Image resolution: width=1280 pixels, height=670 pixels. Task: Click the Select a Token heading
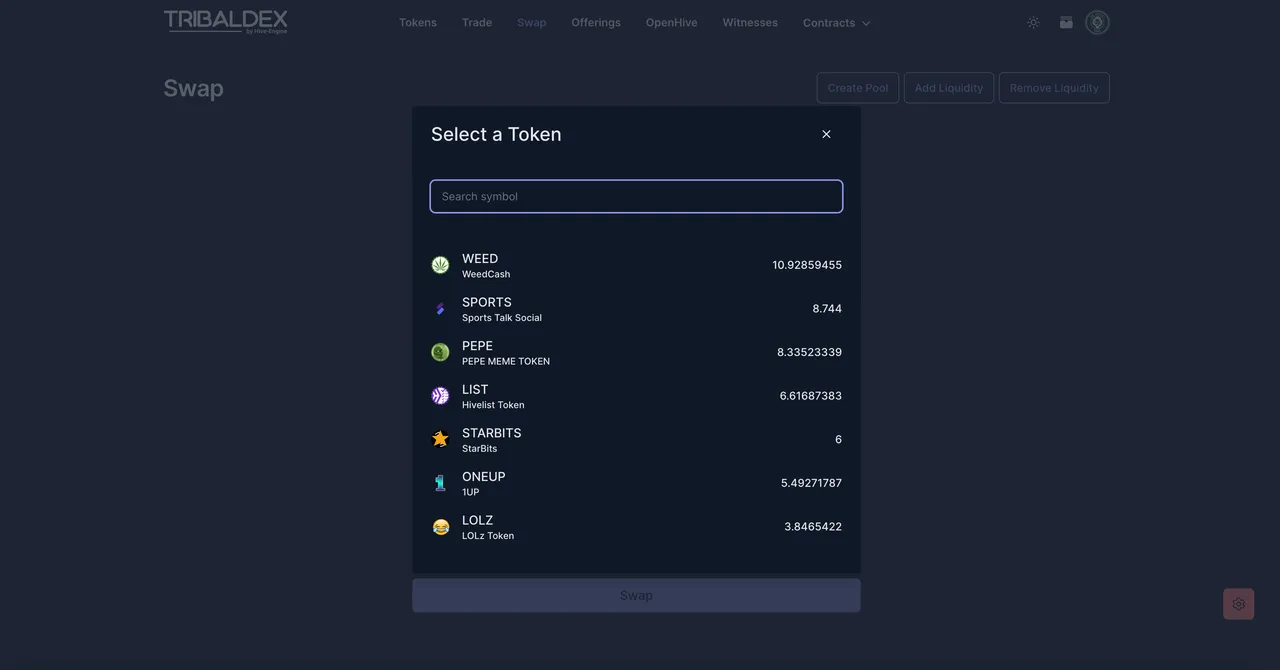click(496, 134)
